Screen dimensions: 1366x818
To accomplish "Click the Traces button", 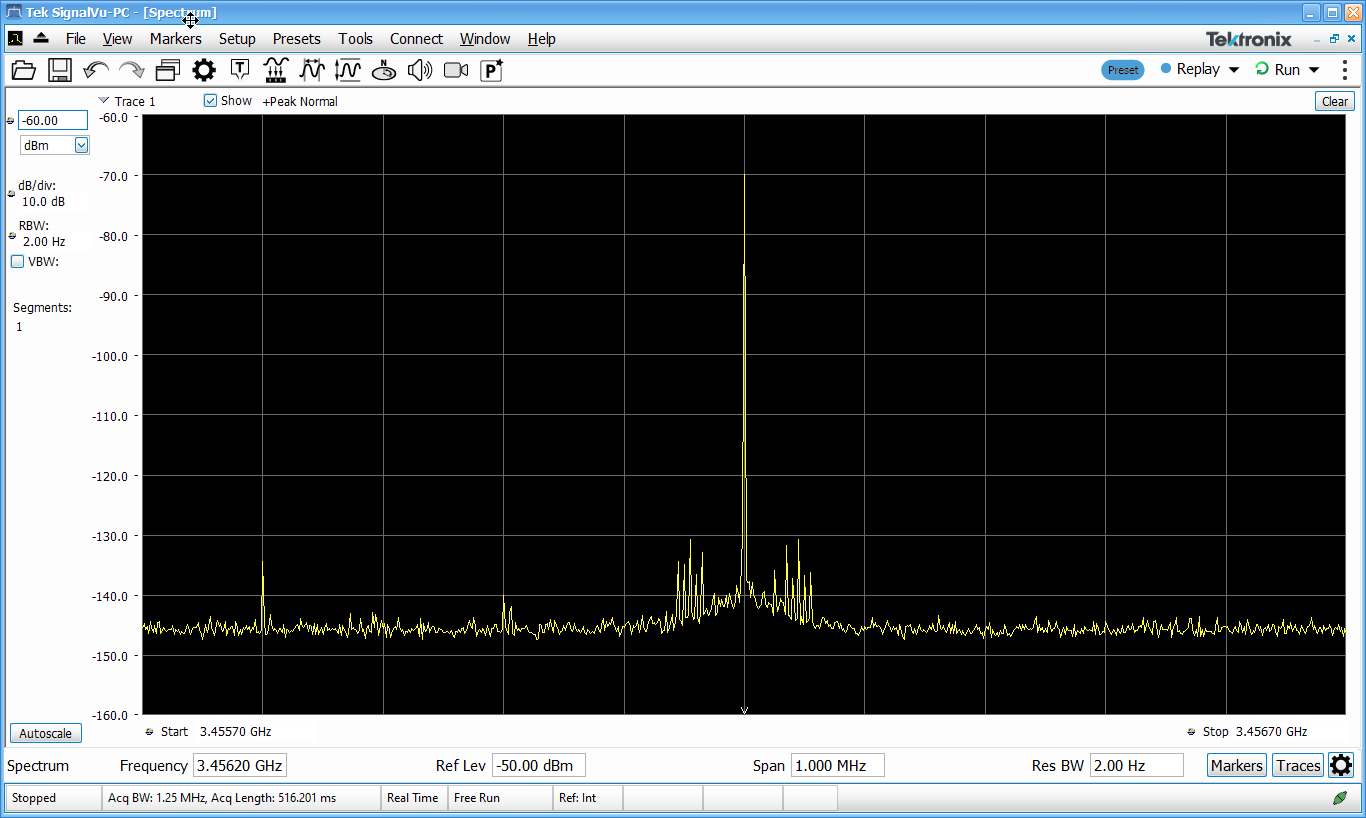I will pos(1298,765).
